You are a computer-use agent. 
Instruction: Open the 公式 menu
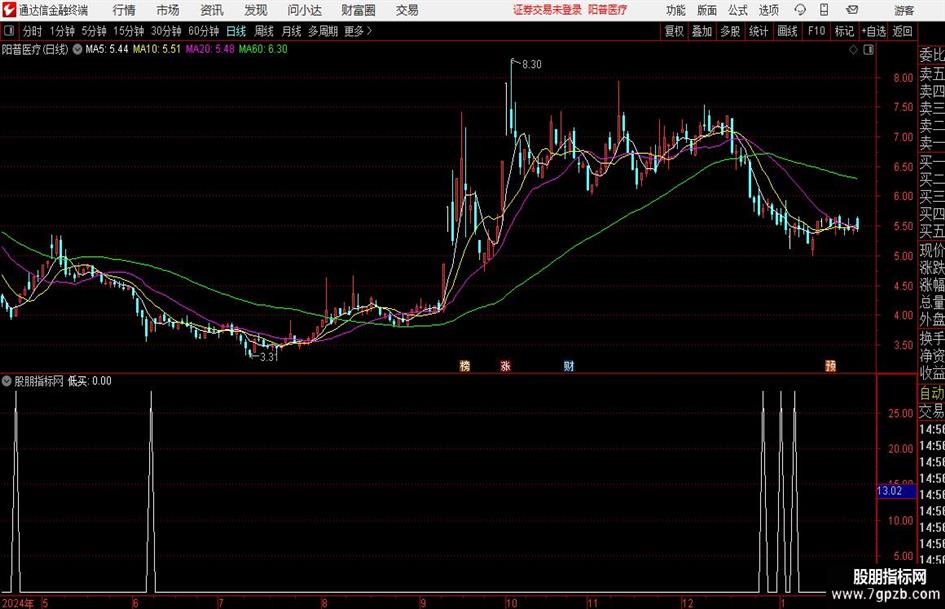[x=738, y=10]
